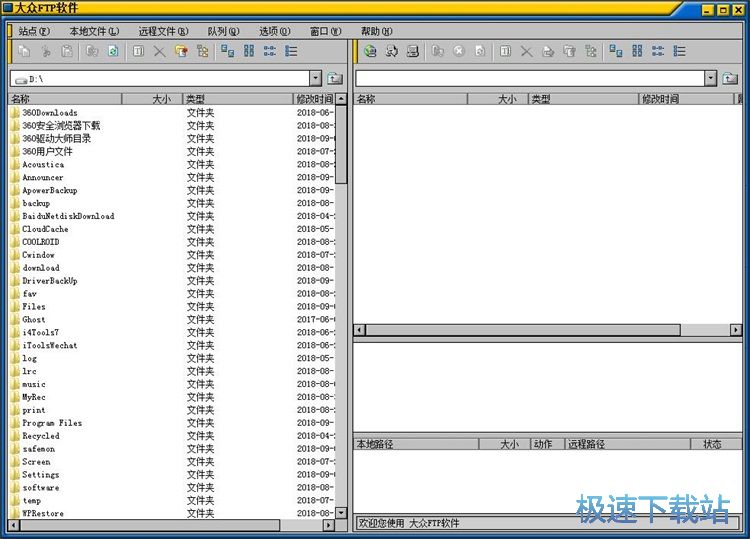Open the 帮助 menu

coord(377,31)
